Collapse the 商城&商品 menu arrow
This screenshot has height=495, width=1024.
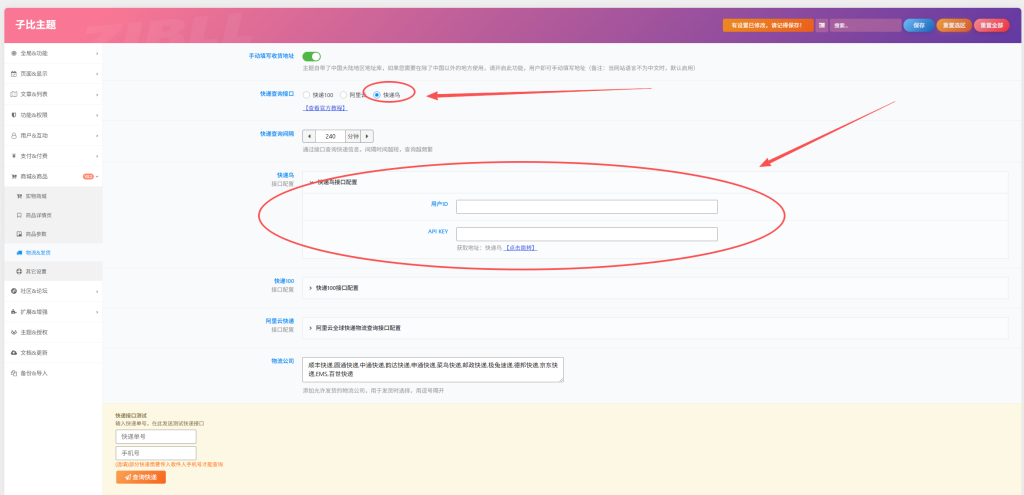[97, 176]
